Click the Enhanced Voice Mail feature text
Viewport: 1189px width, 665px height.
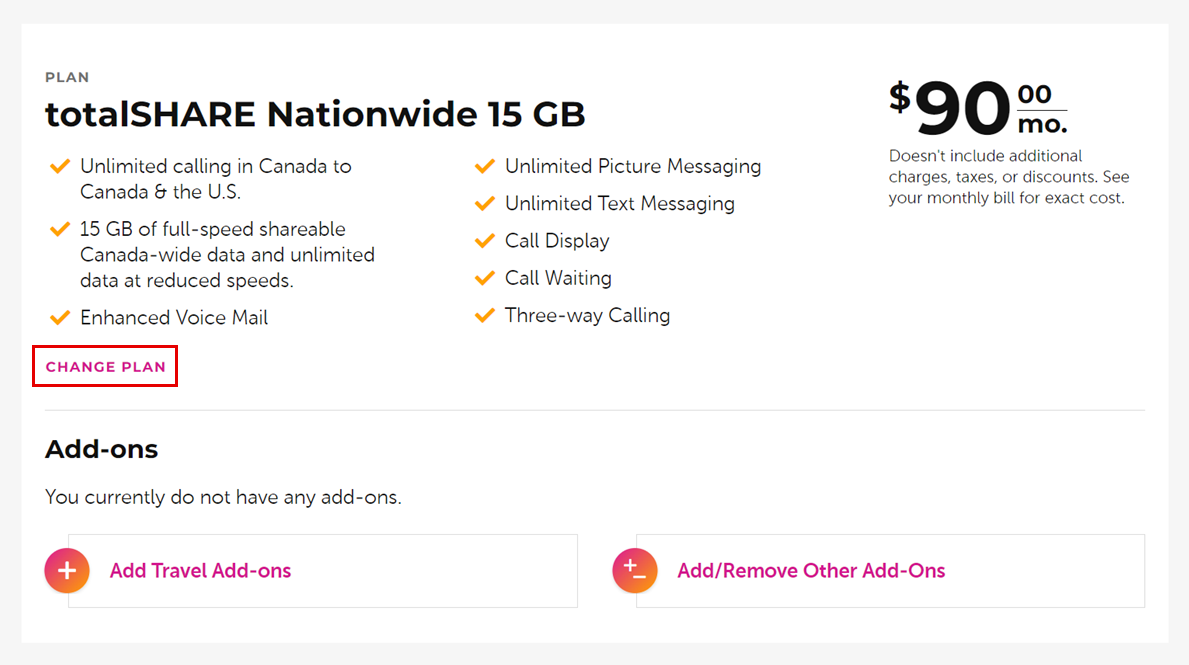pyautogui.click(x=174, y=317)
